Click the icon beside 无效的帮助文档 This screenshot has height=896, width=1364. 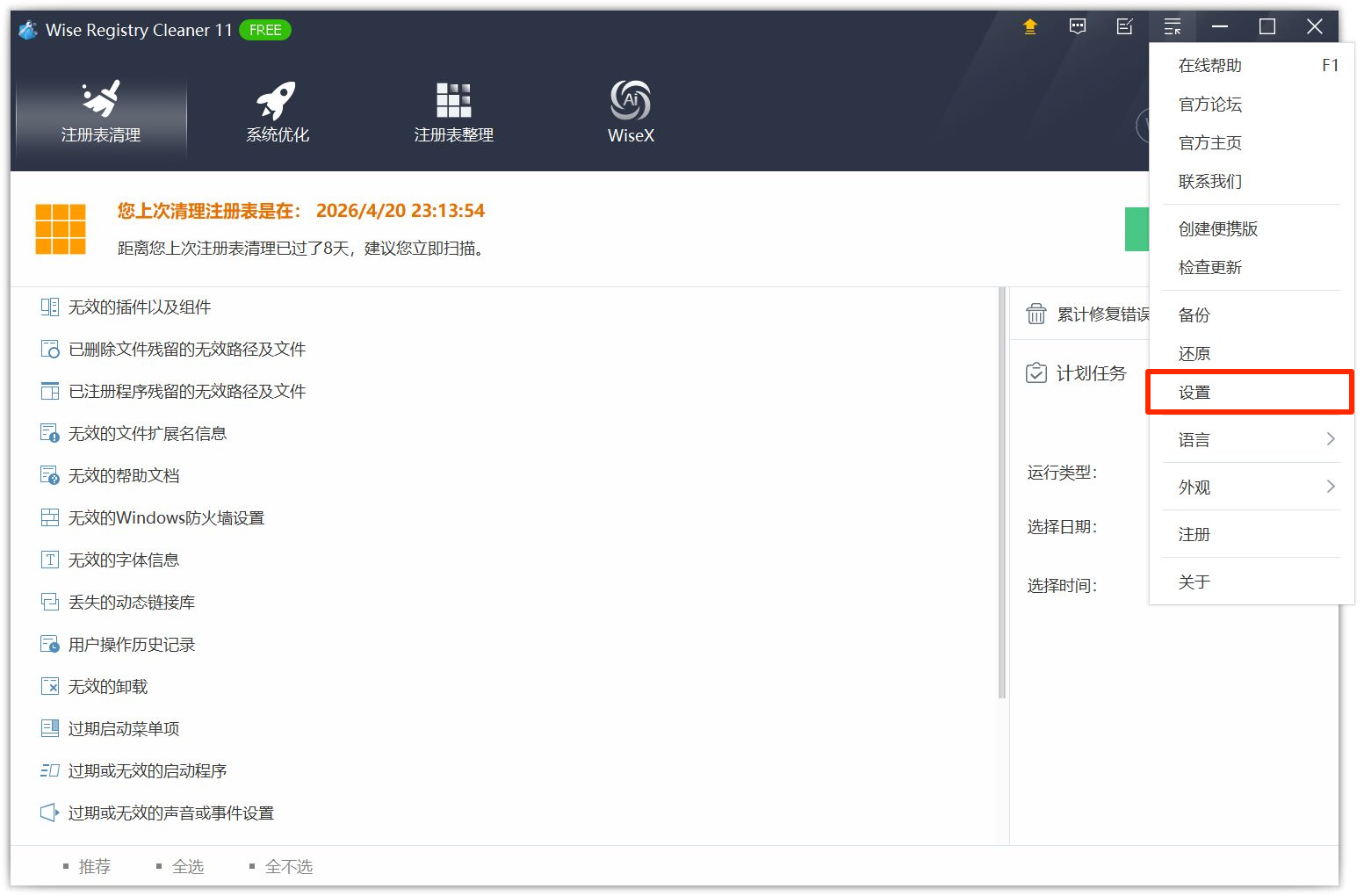coord(50,476)
